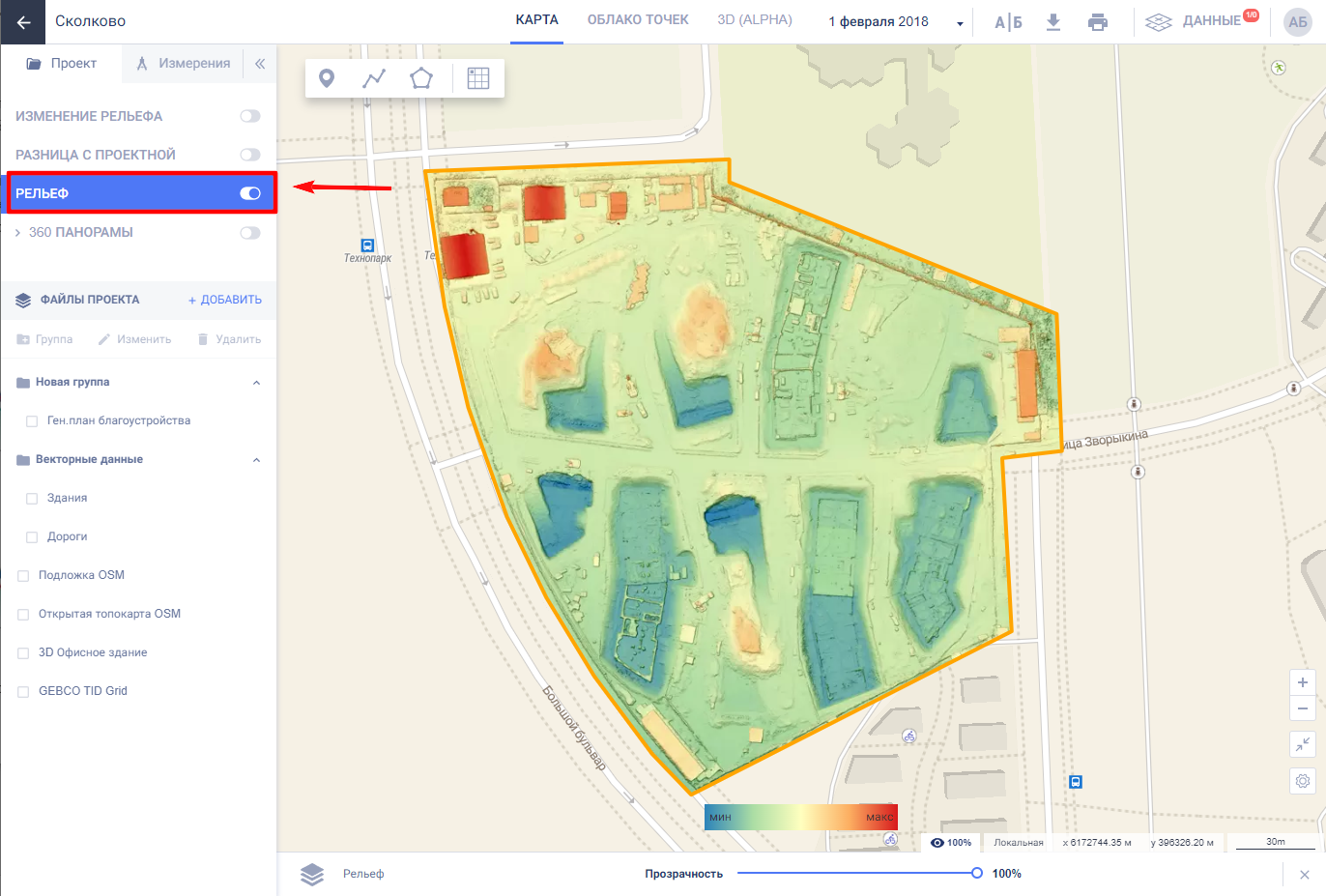1326x896 pixels.
Task: Open the A|Б comparison mode
Action: click(x=1008, y=22)
